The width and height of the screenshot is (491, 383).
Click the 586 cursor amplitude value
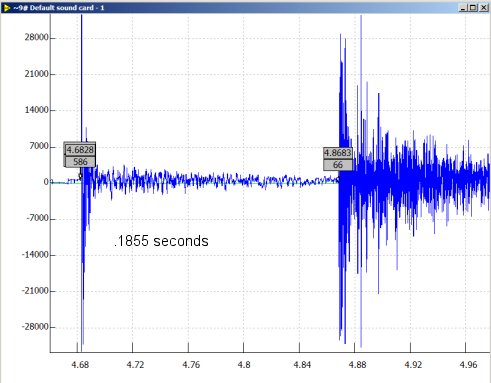tap(80, 162)
